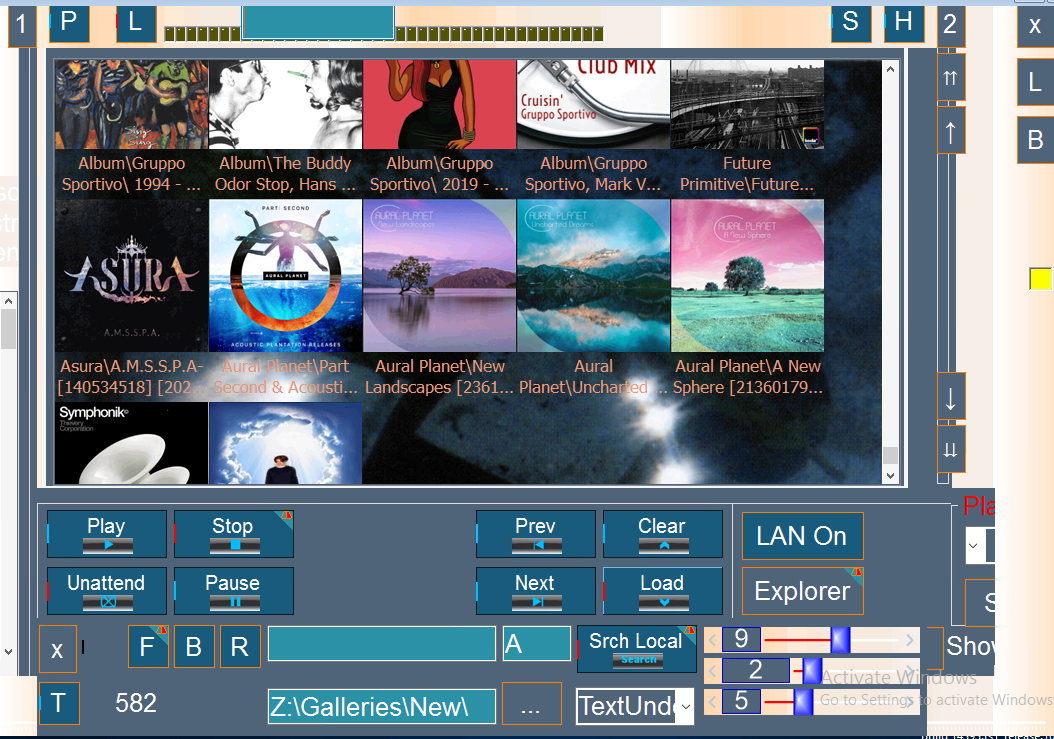1054x739 pixels.
Task: Click the slider handle with value 5
Action: [803, 703]
